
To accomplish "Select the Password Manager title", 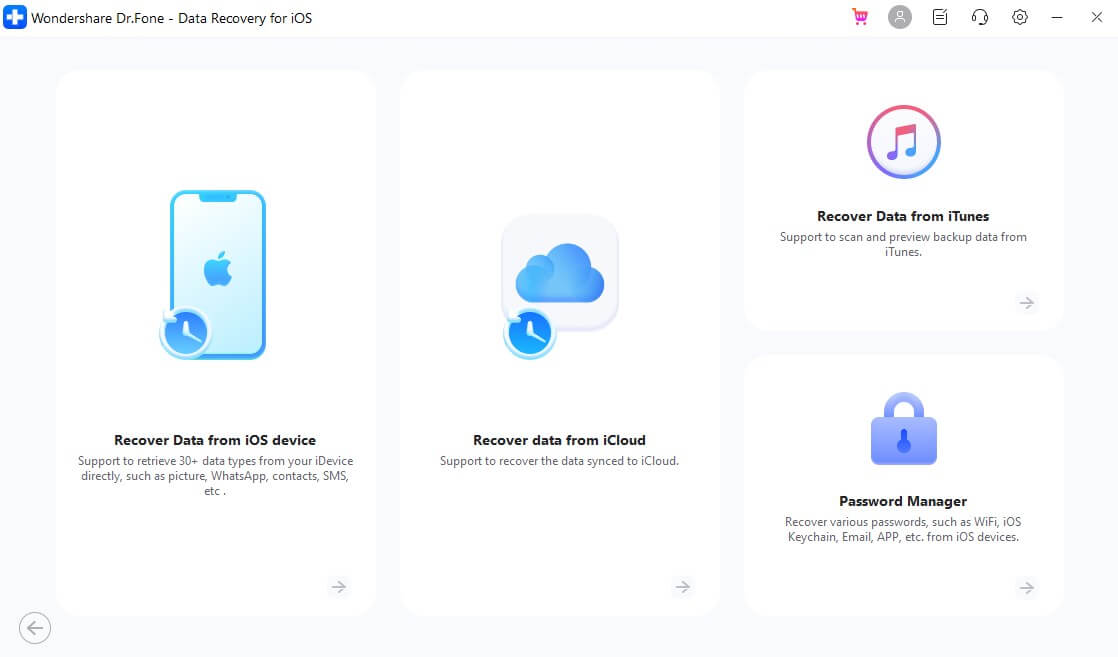I will 903,501.
